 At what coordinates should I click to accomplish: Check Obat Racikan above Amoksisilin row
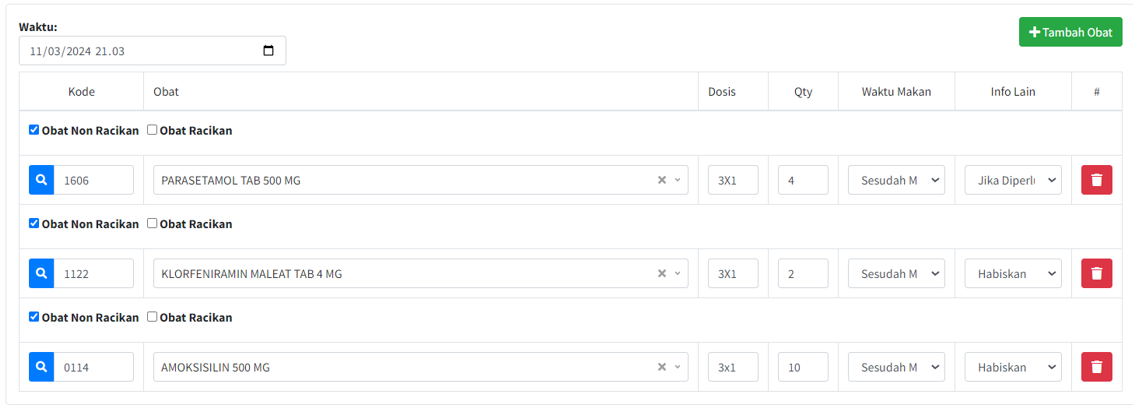(x=152, y=317)
